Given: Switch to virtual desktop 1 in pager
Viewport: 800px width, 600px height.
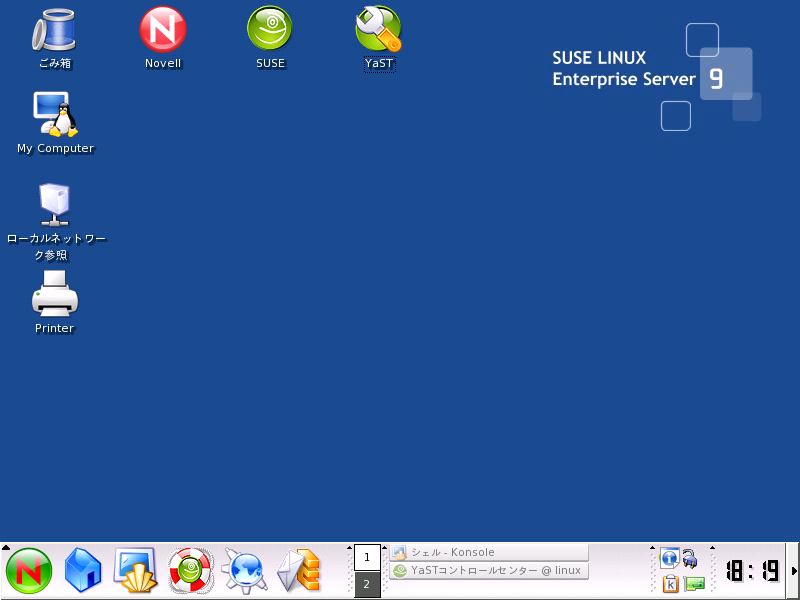Looking at the screenshot, I should click(x=367, y=557).
